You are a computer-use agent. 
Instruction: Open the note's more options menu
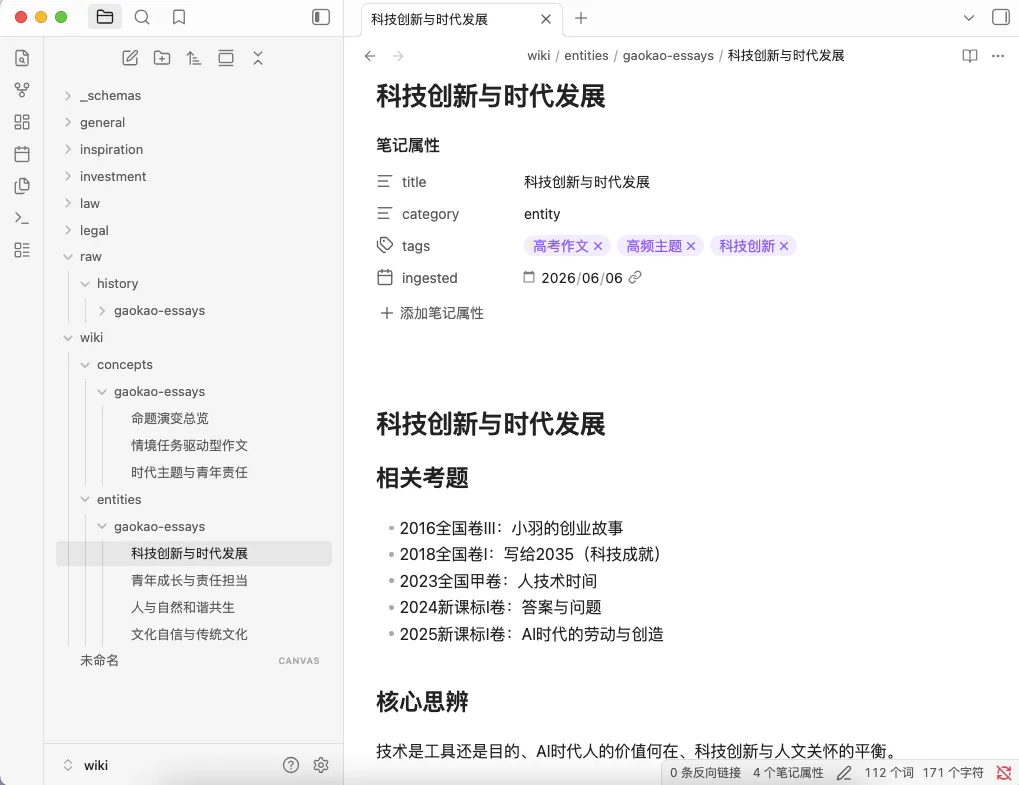point(998,56)
